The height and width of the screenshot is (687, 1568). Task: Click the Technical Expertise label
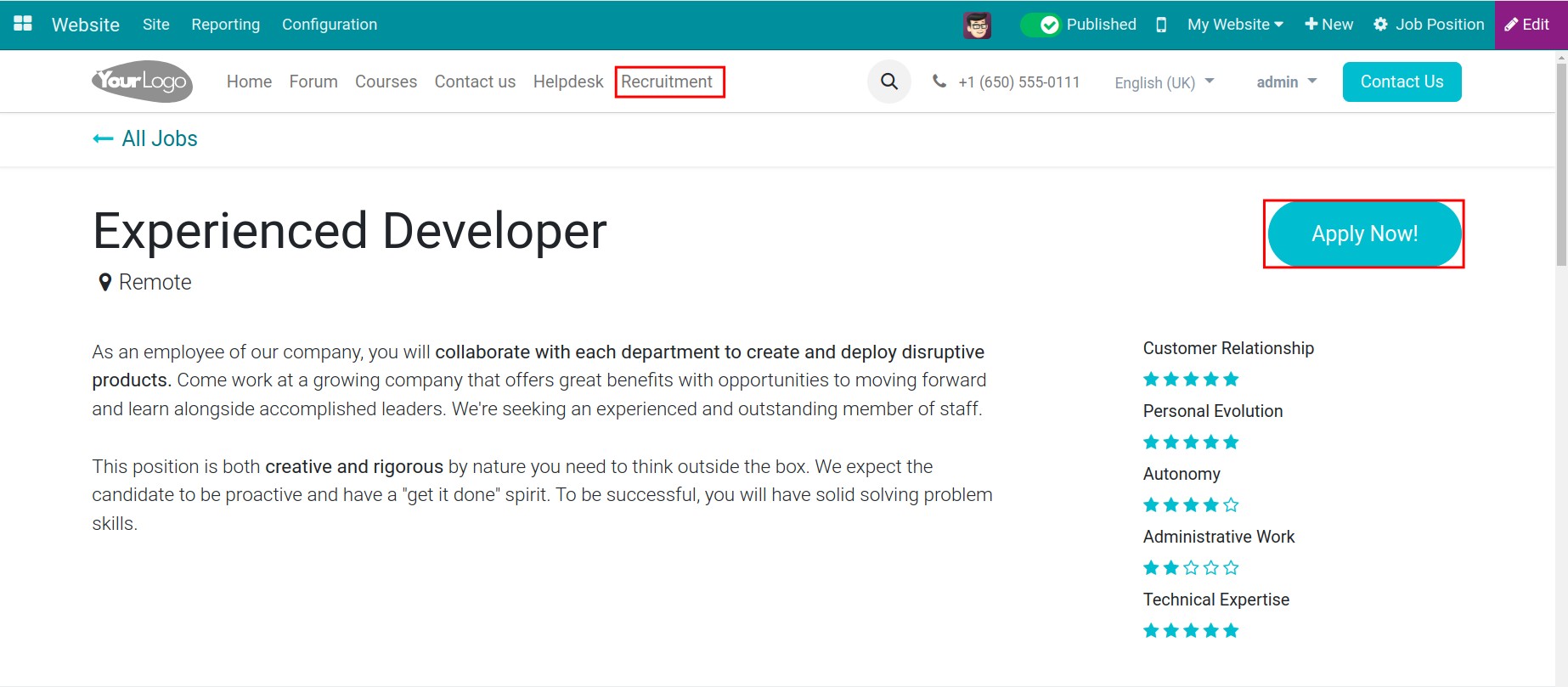(1216, 600)
